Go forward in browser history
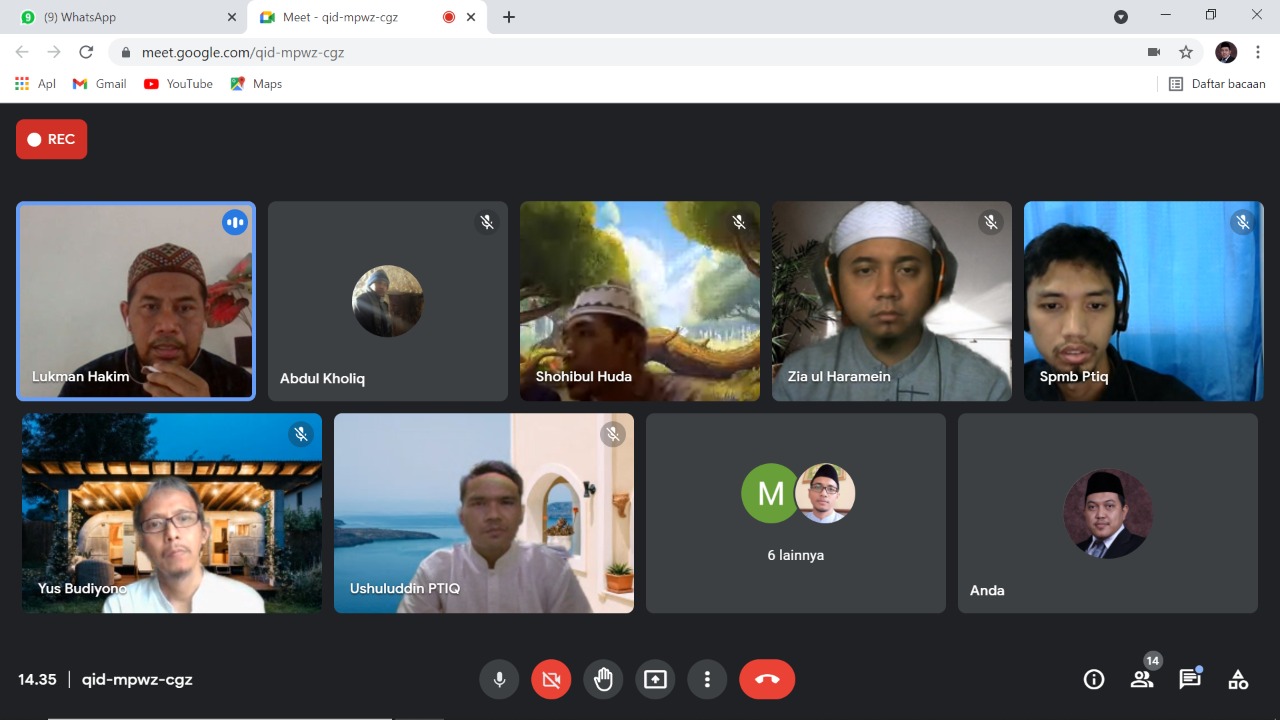1280x720 pixels. tap(54, 52)
